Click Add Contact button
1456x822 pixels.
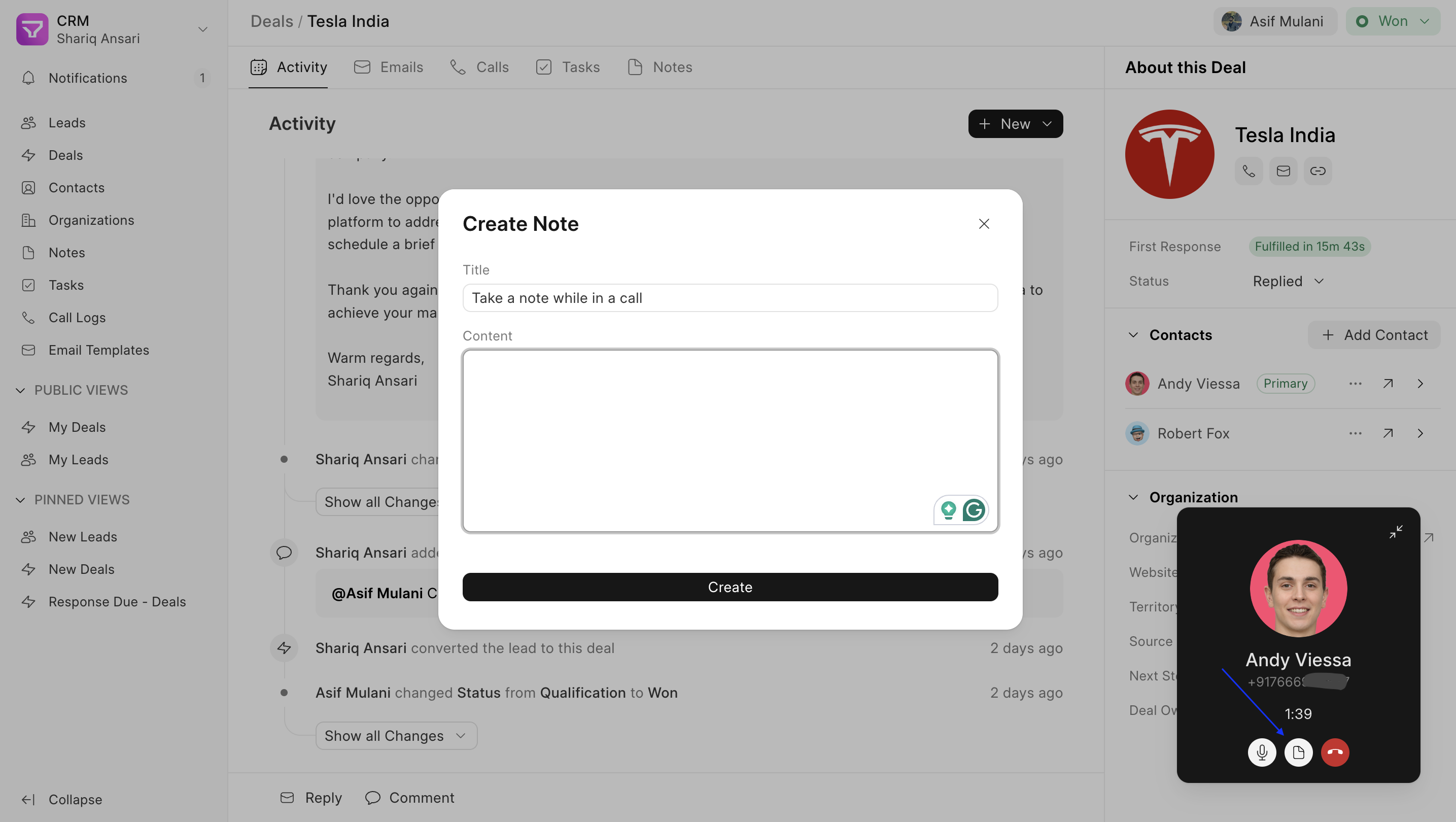[1374, 335]
